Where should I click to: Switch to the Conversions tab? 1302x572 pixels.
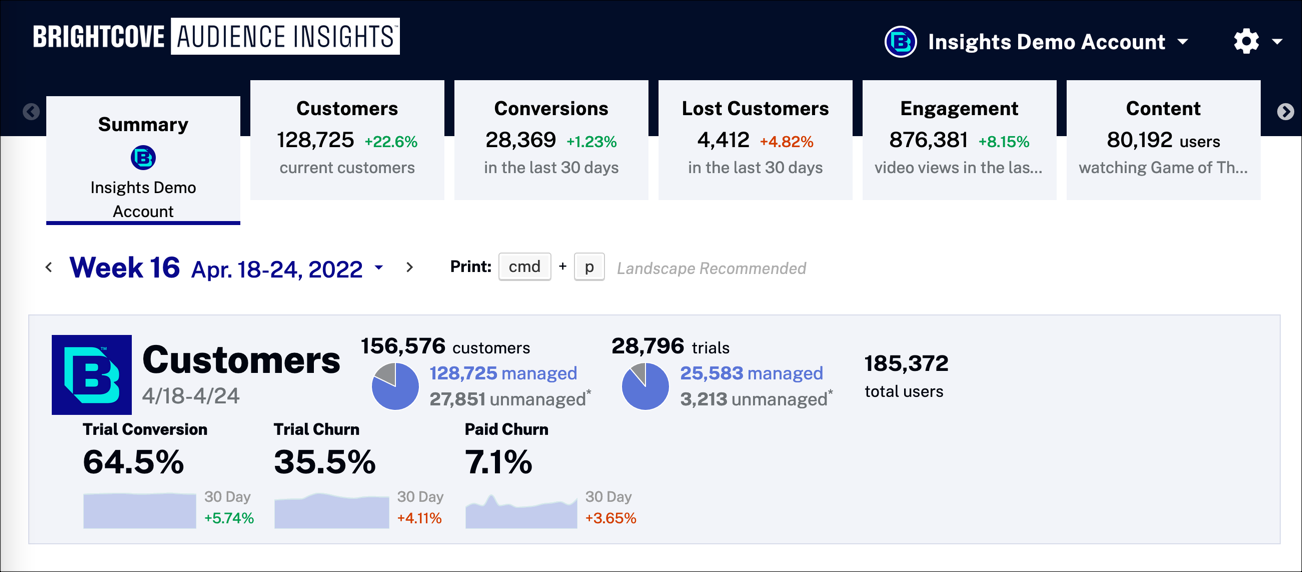tap(551, 139)
